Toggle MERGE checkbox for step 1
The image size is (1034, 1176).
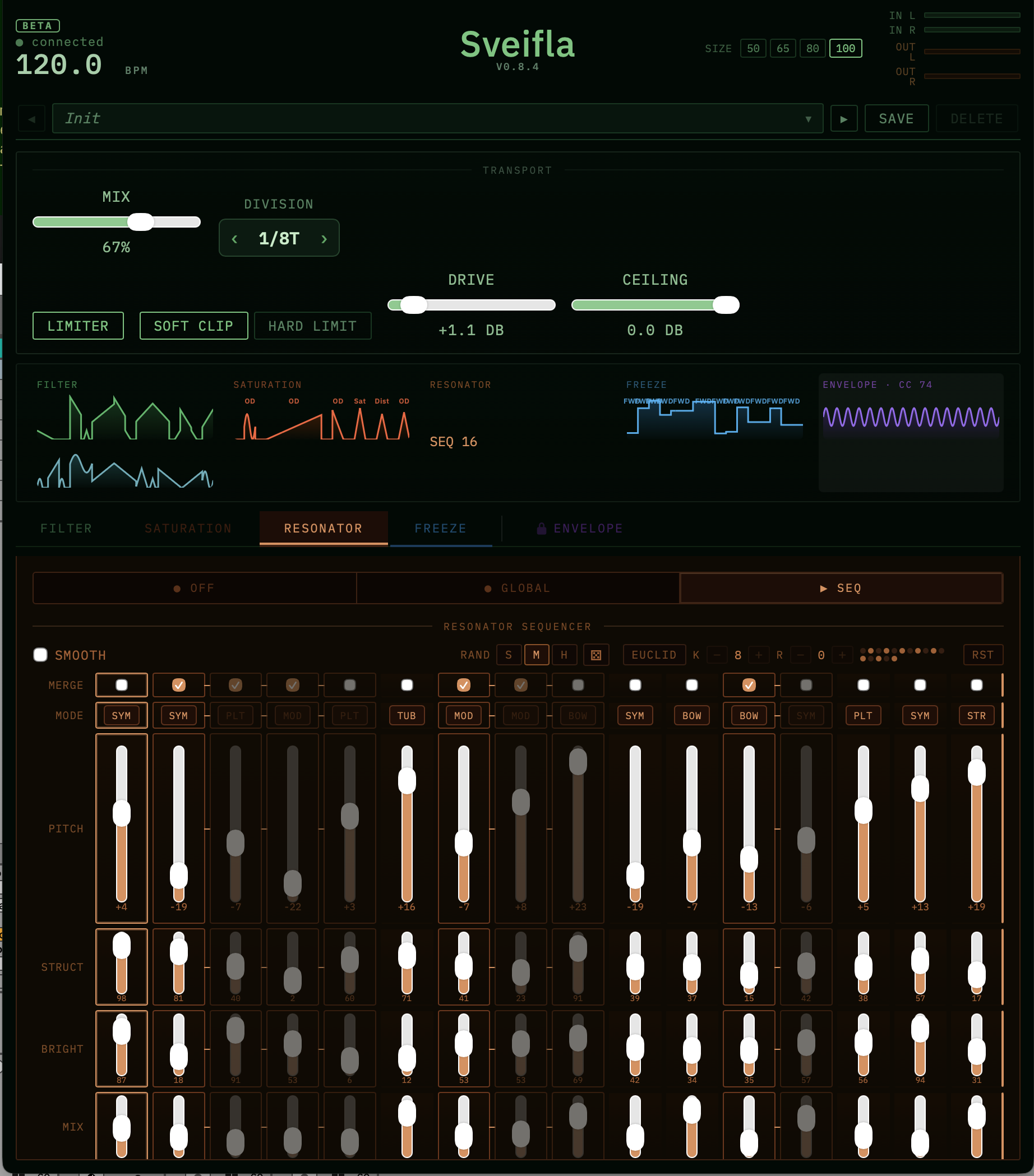point(122,684)
